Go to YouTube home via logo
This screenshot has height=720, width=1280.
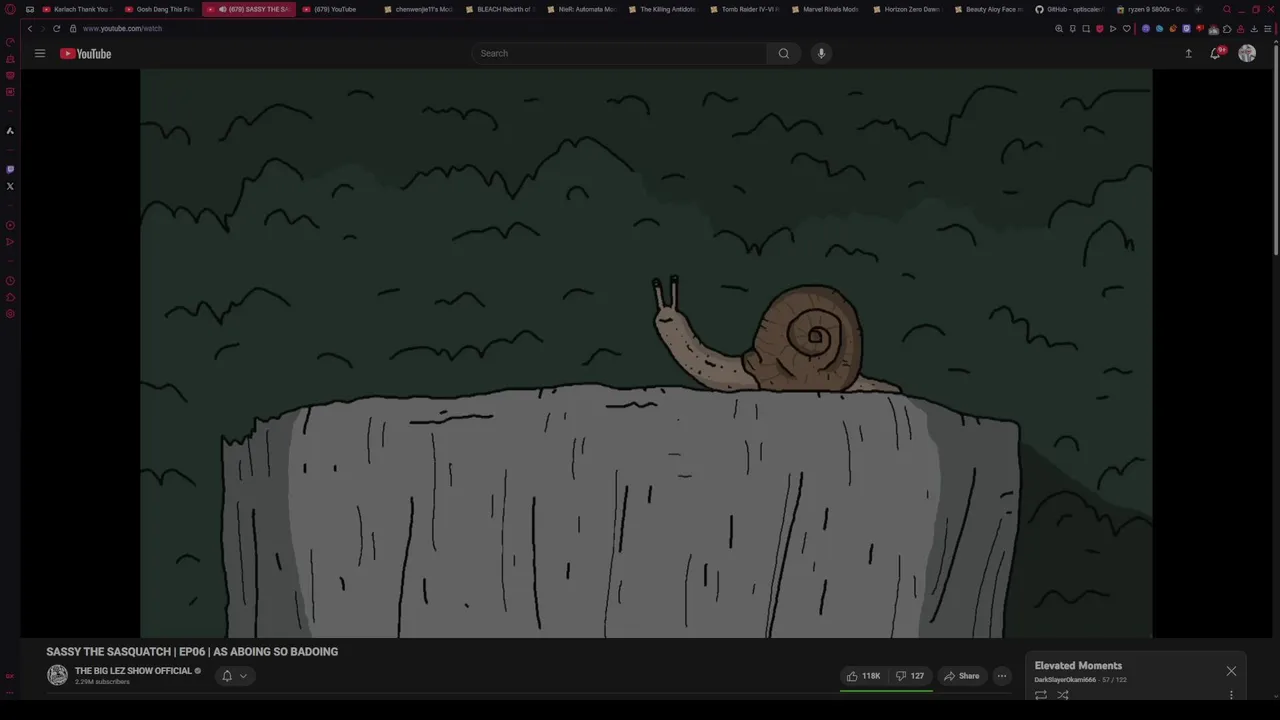point(85,53)
